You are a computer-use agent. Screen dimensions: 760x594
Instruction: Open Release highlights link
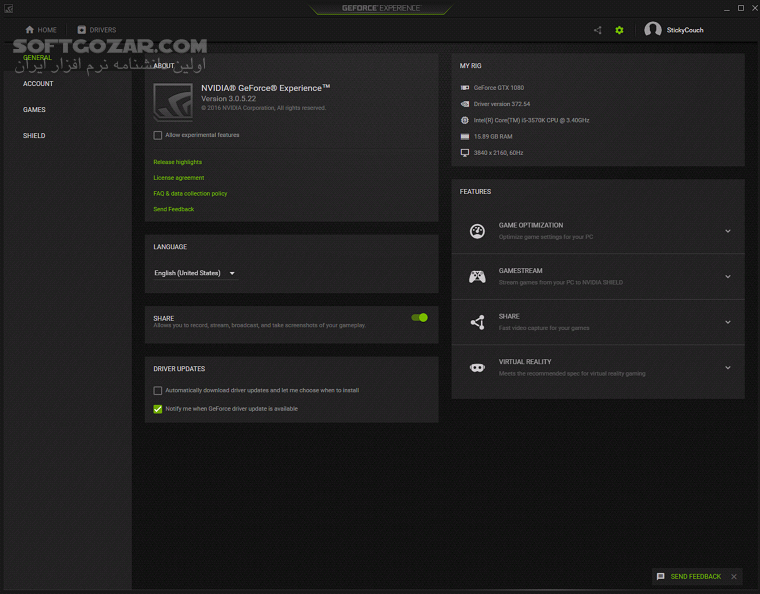177,162
